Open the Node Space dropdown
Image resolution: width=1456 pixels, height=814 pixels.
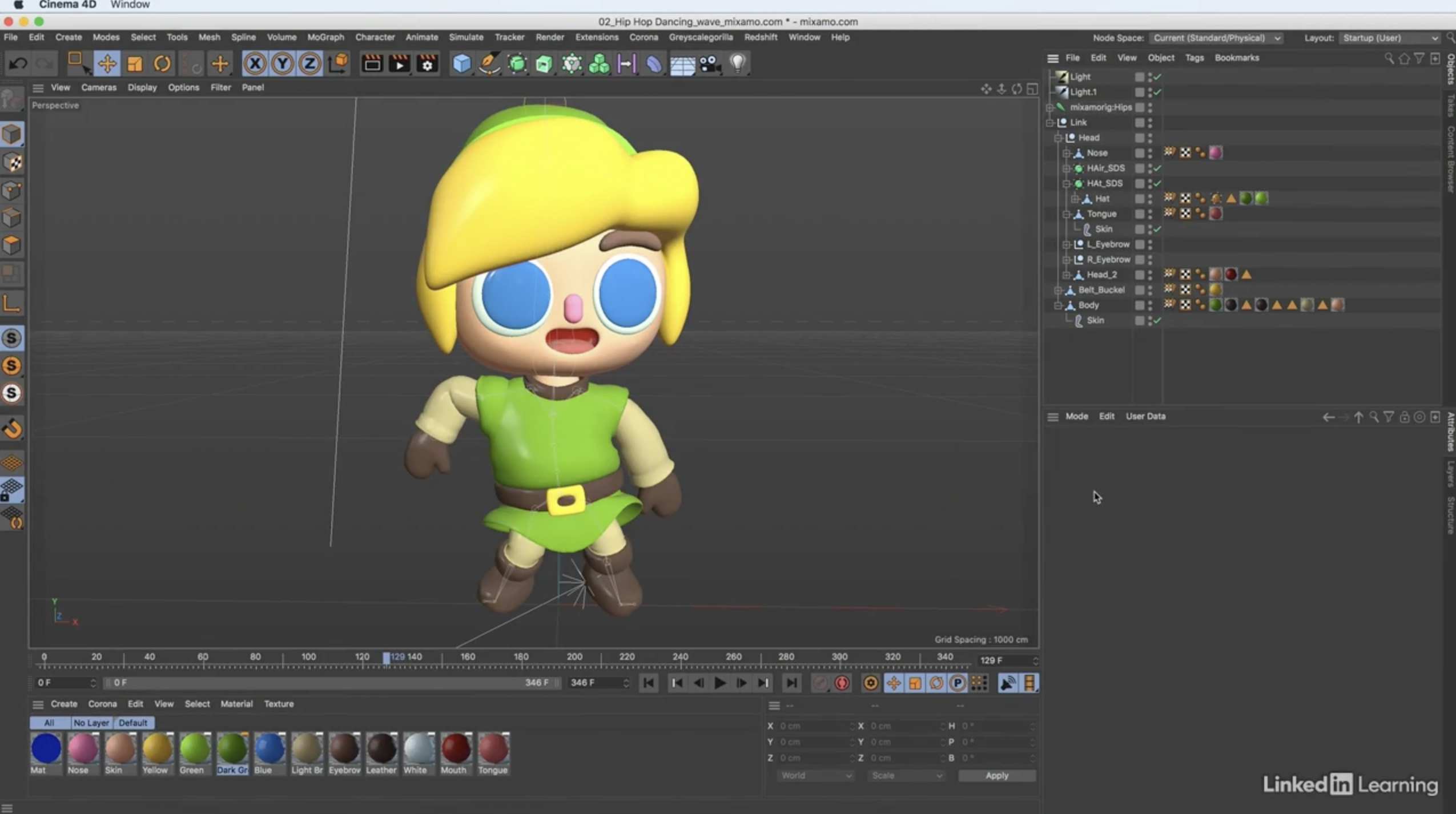click(x=1215, y=38)
